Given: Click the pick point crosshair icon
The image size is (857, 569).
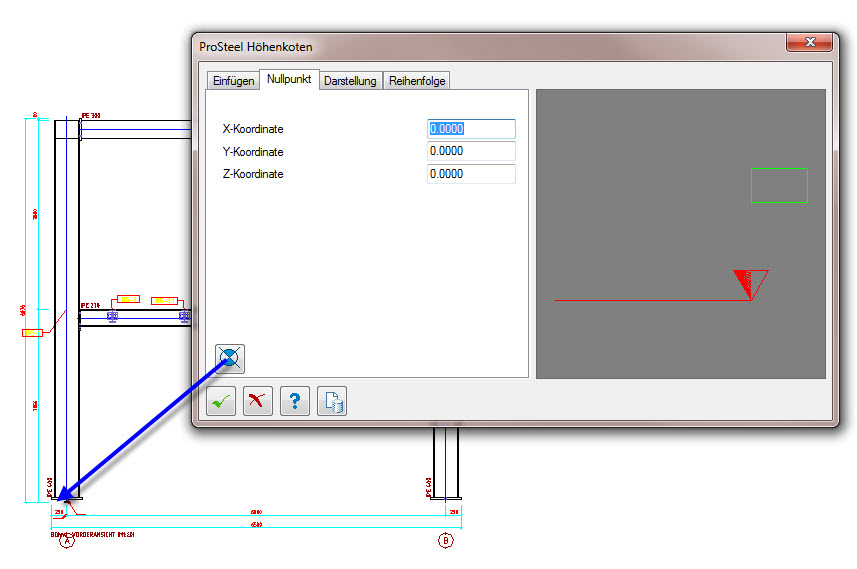Looking at the screenshot, I should click(230, 359).
